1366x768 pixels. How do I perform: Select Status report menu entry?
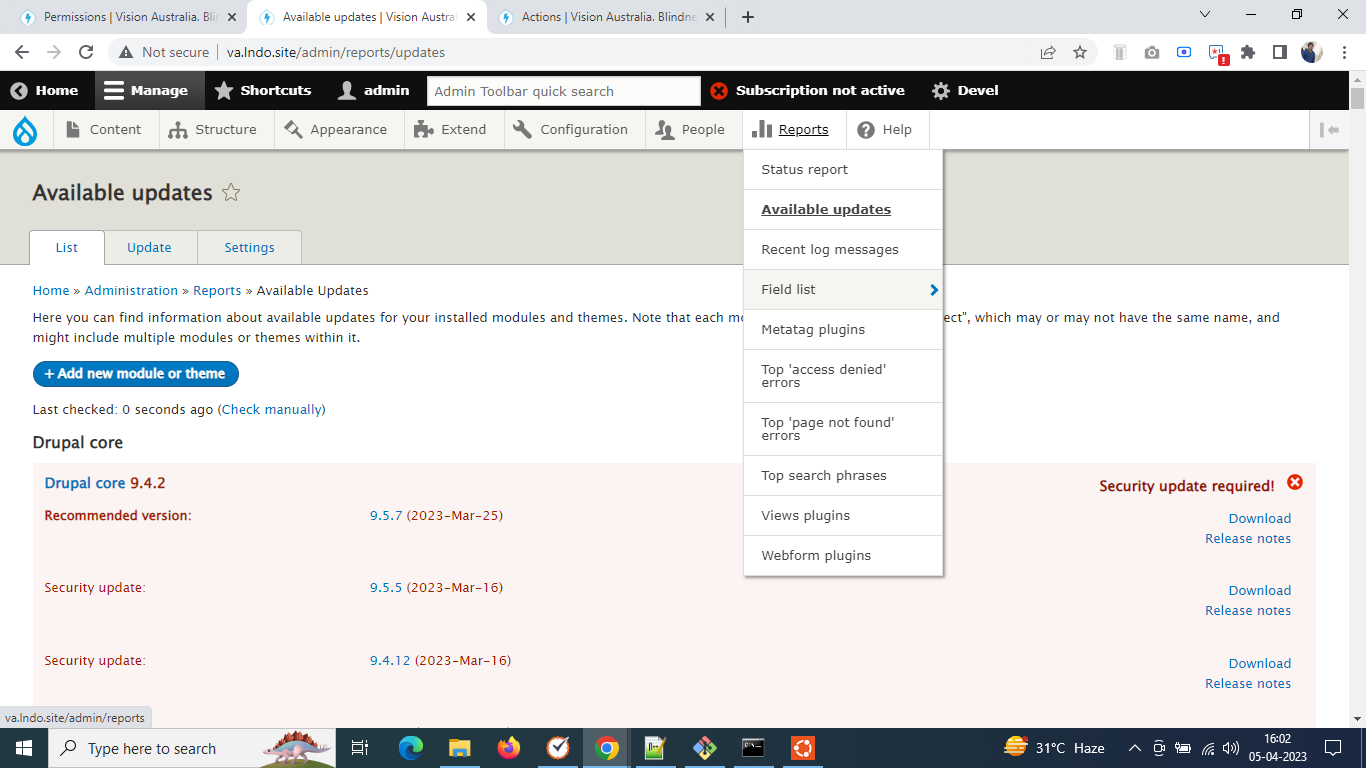click(x=805, y=170)
